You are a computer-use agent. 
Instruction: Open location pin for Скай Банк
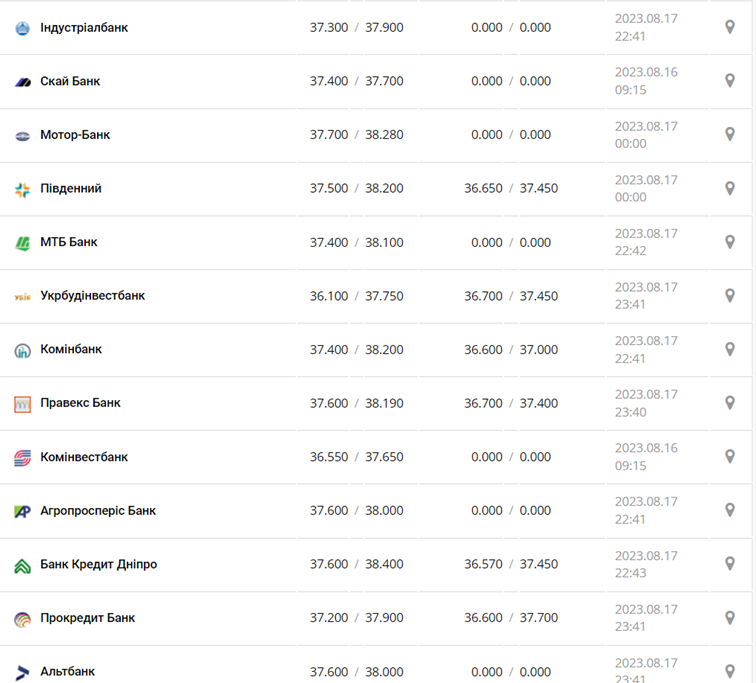(x=730, y=81)
